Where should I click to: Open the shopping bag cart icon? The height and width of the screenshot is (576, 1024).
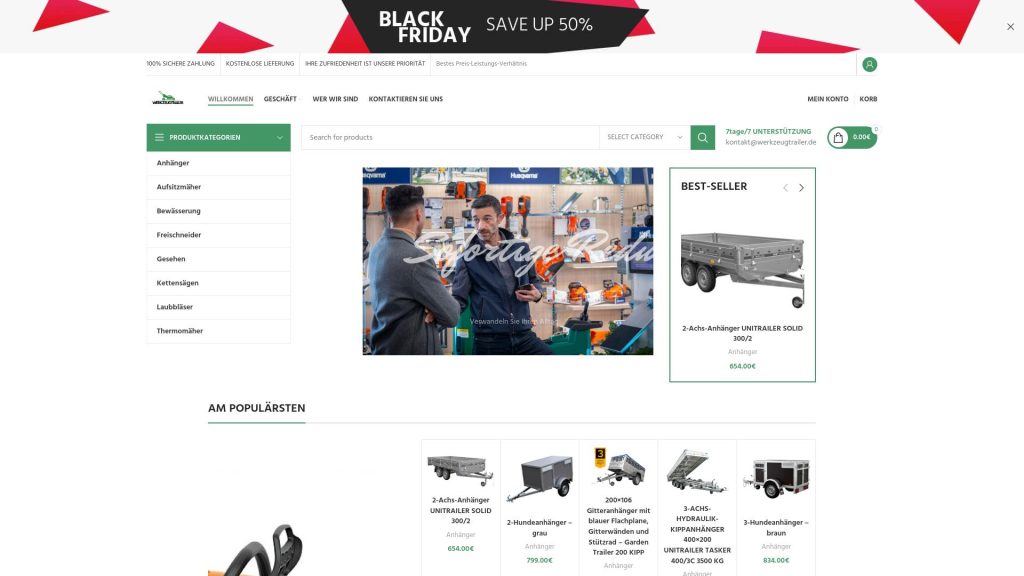[839, 137]
